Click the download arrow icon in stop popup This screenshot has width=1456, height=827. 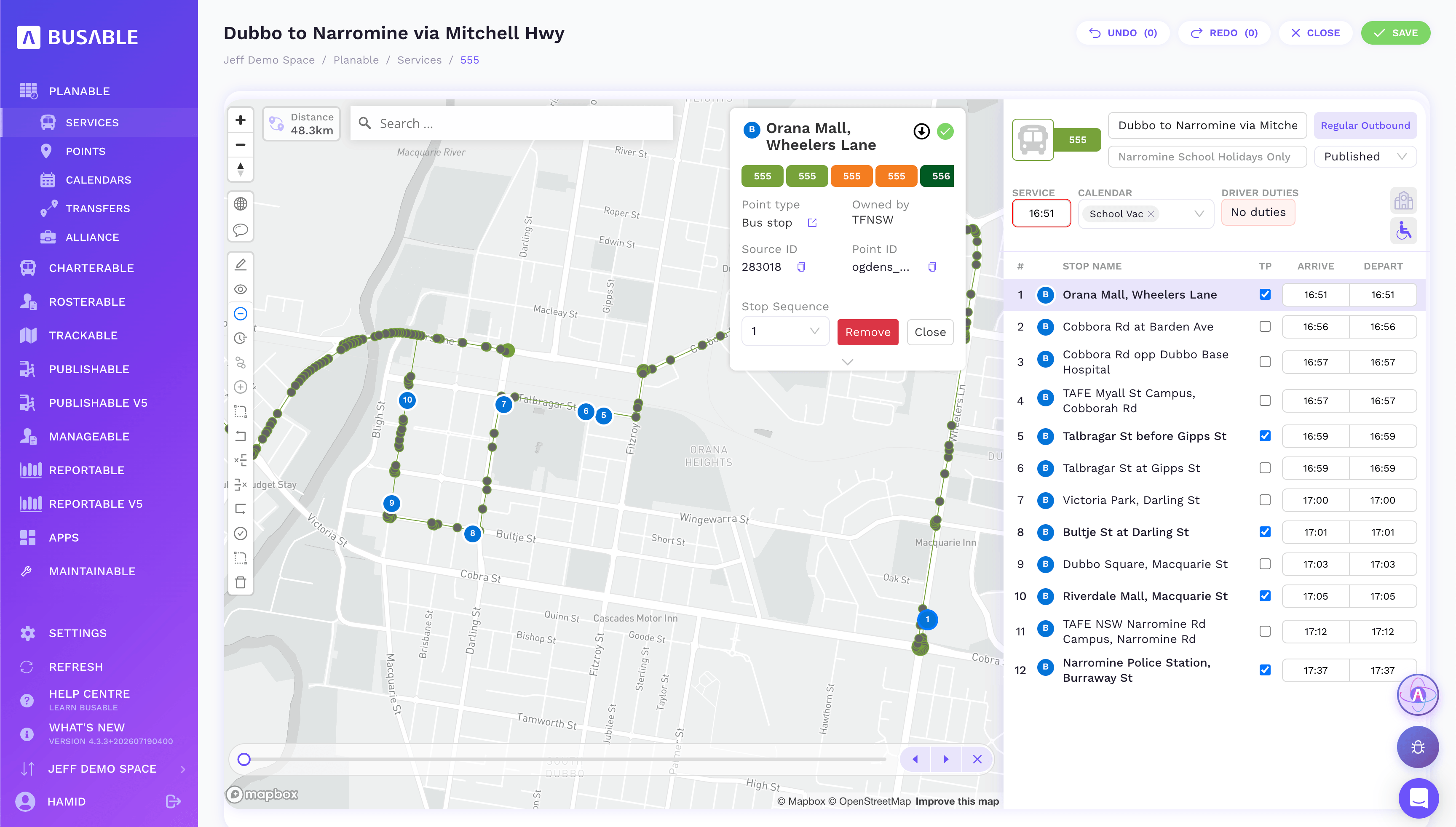click(921, 131)
